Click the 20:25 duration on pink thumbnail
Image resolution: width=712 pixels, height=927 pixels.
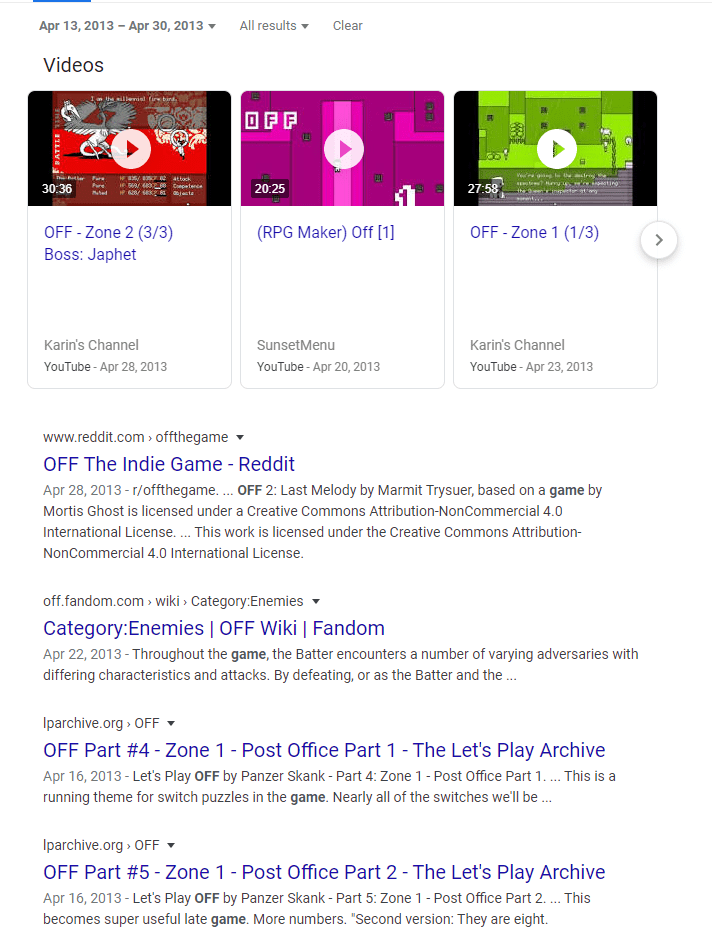[270, 188]
